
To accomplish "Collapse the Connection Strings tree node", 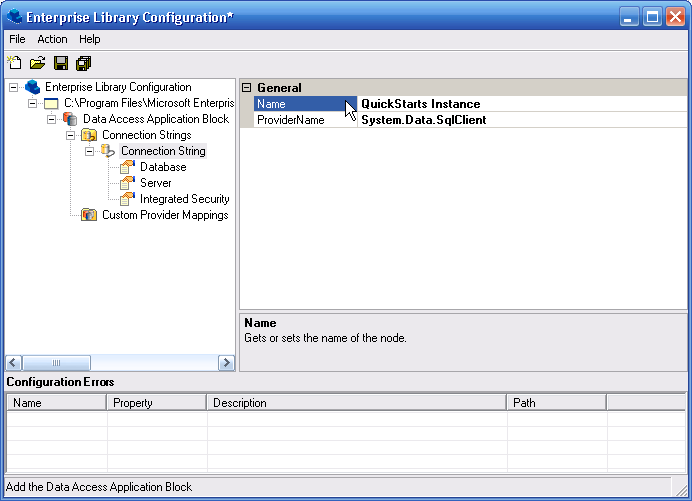I will point(71,135).
